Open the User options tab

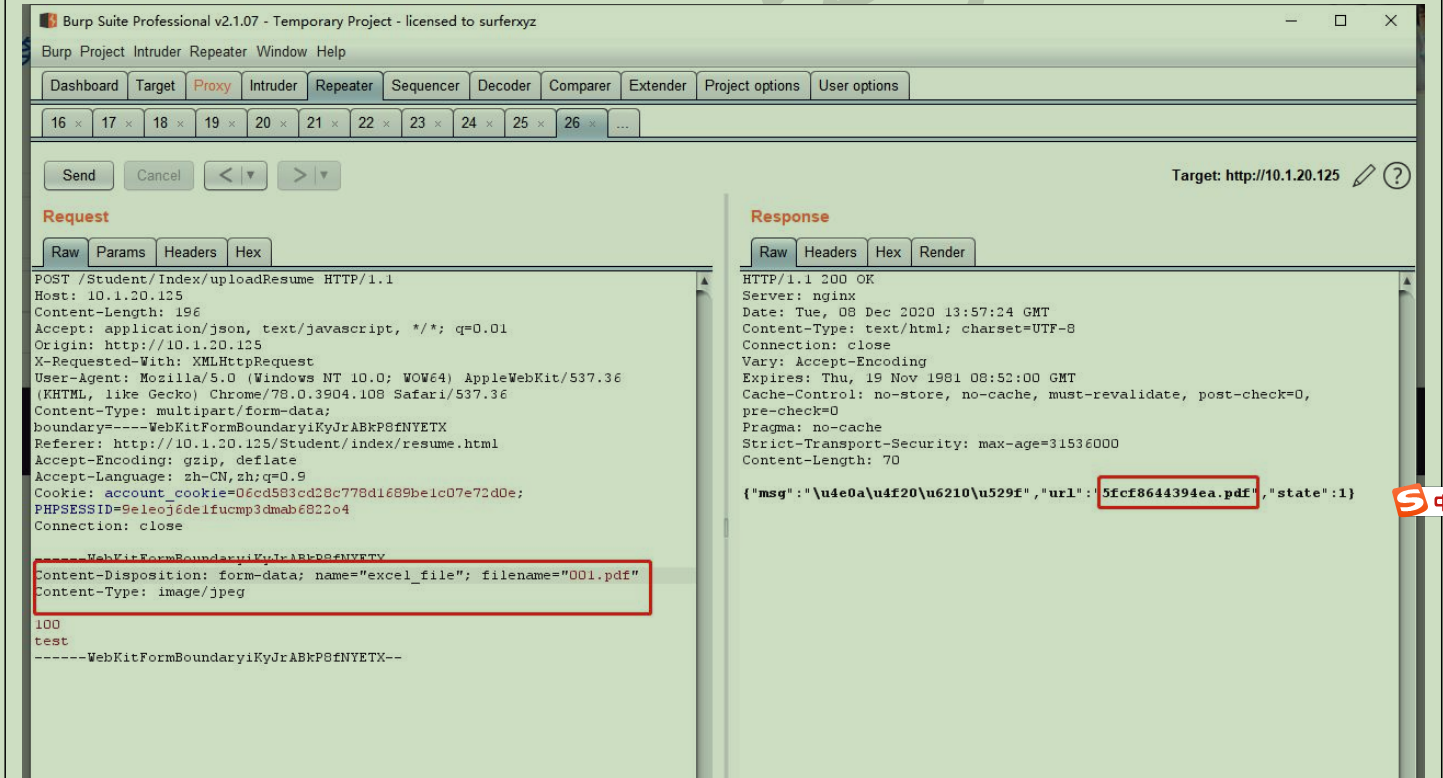[859, 86]
